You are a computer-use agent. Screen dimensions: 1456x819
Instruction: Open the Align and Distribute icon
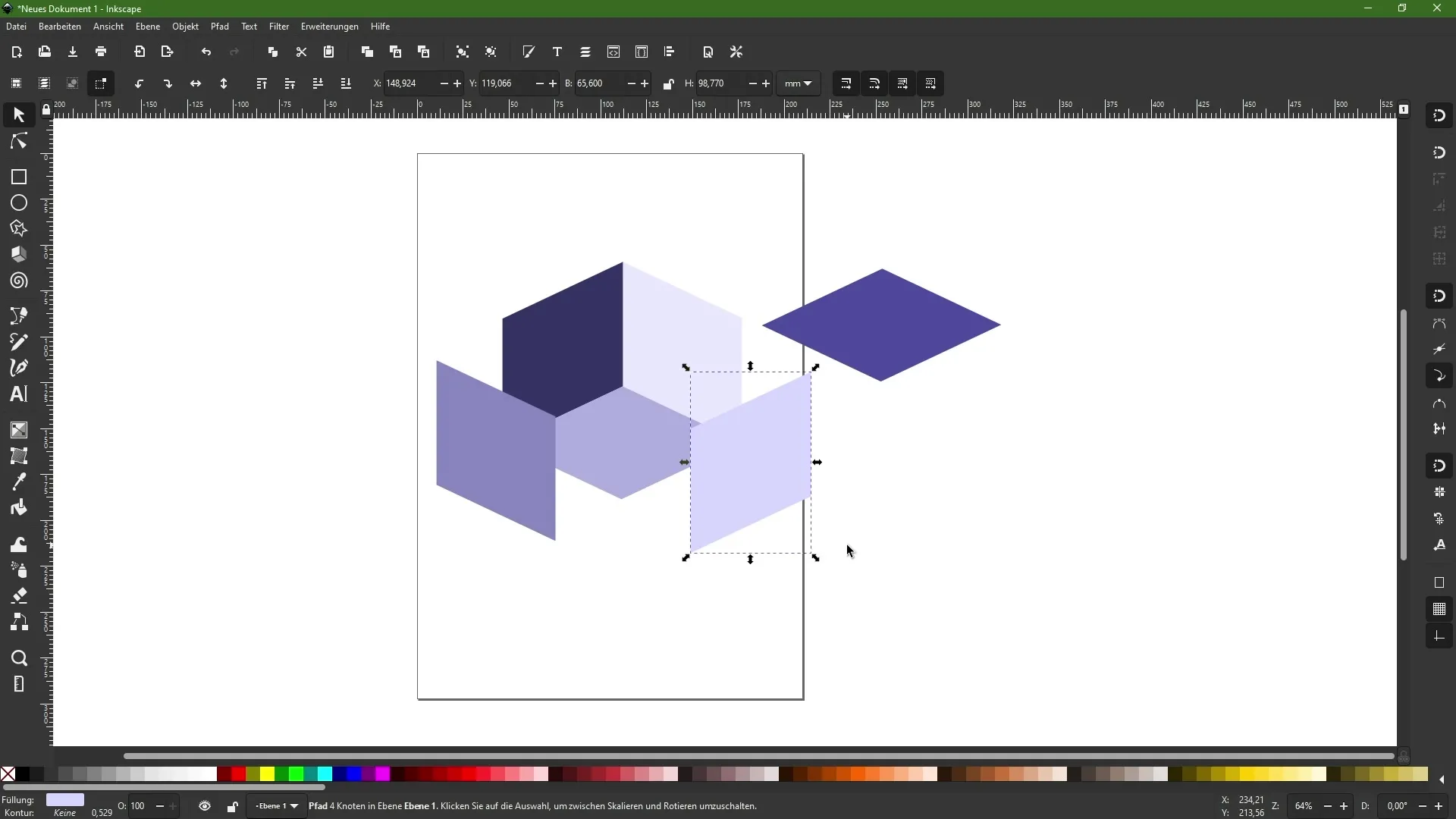[x=670, y=52]
